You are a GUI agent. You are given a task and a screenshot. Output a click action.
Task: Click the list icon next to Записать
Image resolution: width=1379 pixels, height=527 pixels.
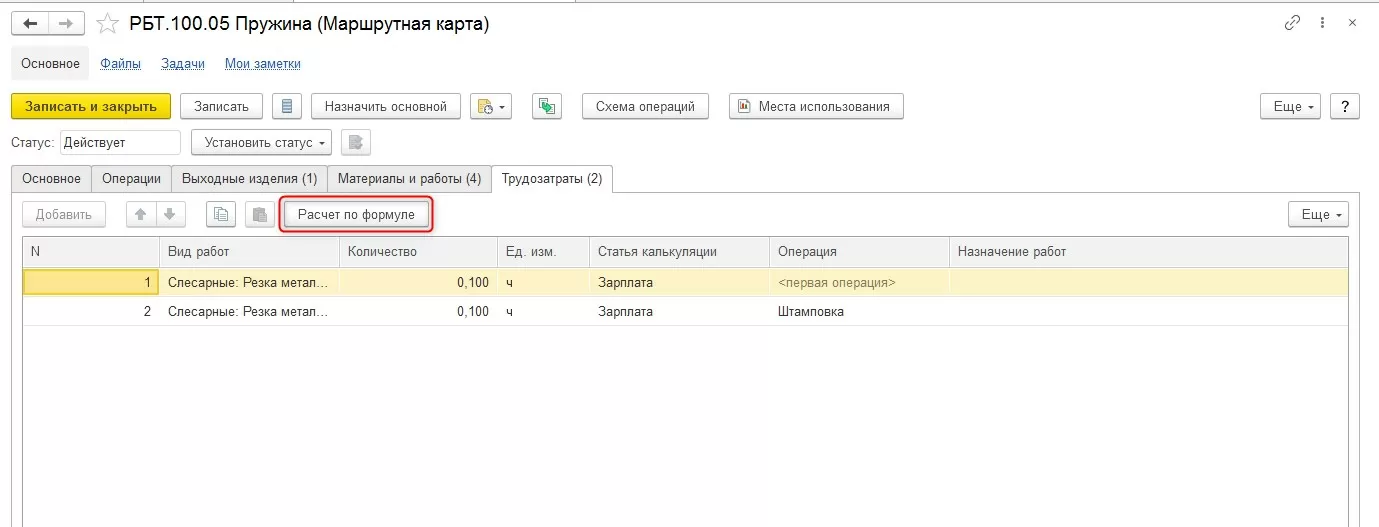tap(287, 106)
